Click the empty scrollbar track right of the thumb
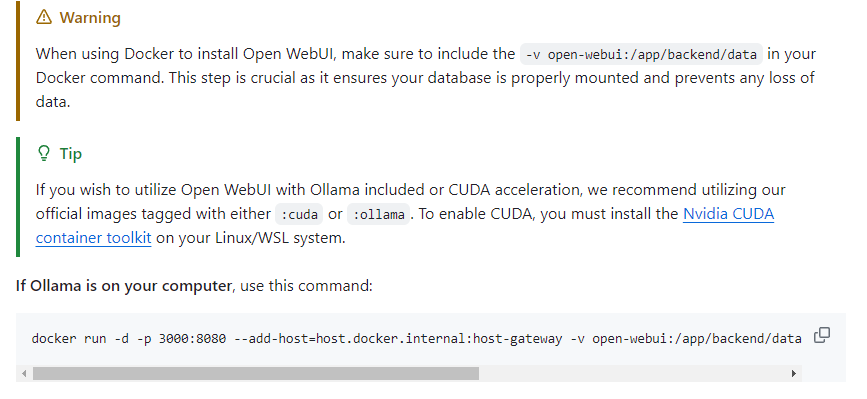The height and width of the screenshot is (399, 867). [633, 374]
